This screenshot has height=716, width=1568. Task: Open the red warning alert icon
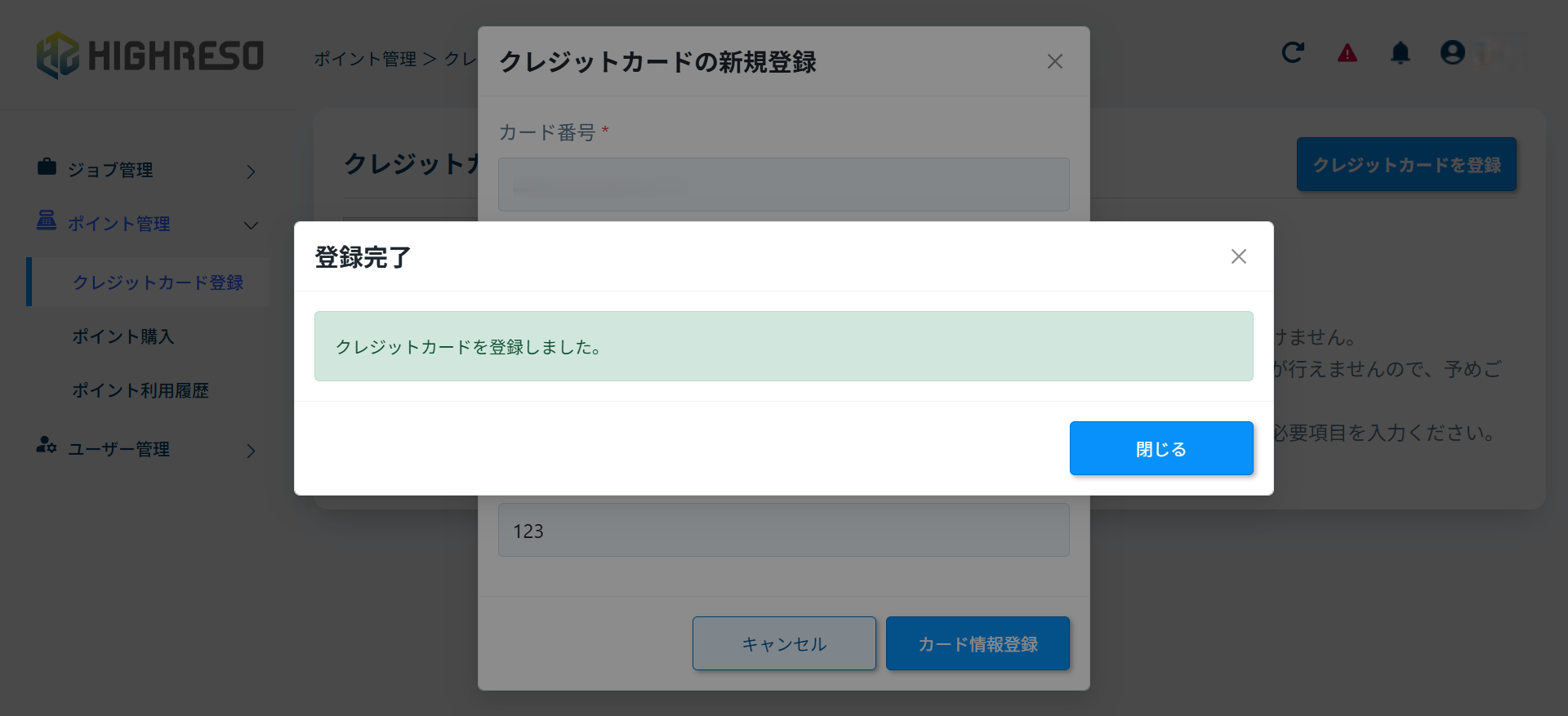tap(1347, 53)
